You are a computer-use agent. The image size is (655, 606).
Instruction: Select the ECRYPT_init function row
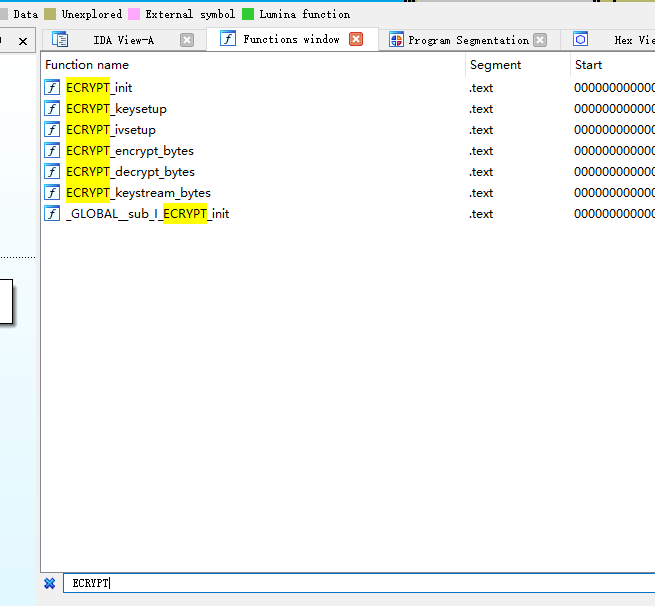coord(348,88)
